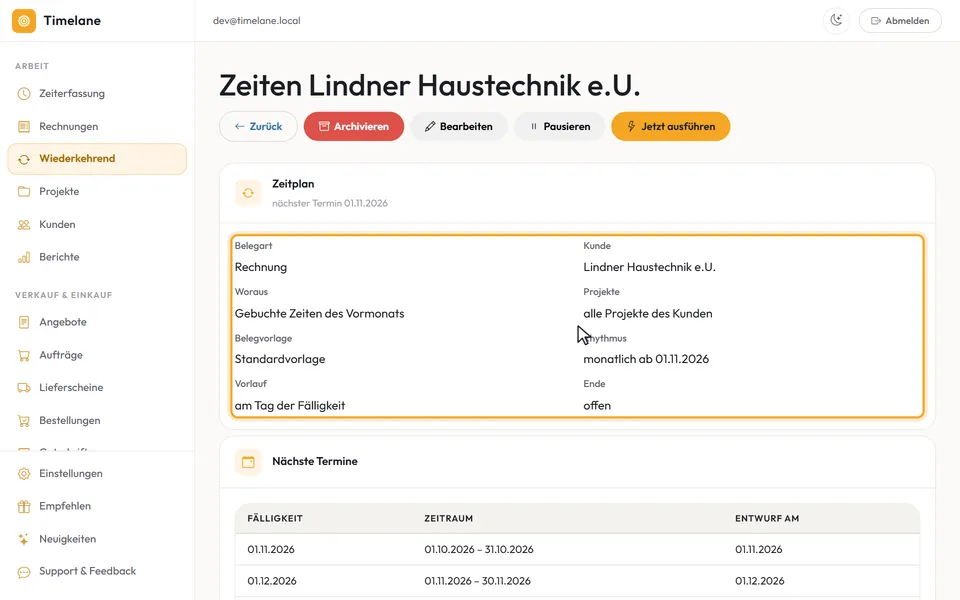The width and height of the screenshot is (960, 600).
Task: Click 'nächster Termin 01.11.2026' text
Action: pos(330,203)
